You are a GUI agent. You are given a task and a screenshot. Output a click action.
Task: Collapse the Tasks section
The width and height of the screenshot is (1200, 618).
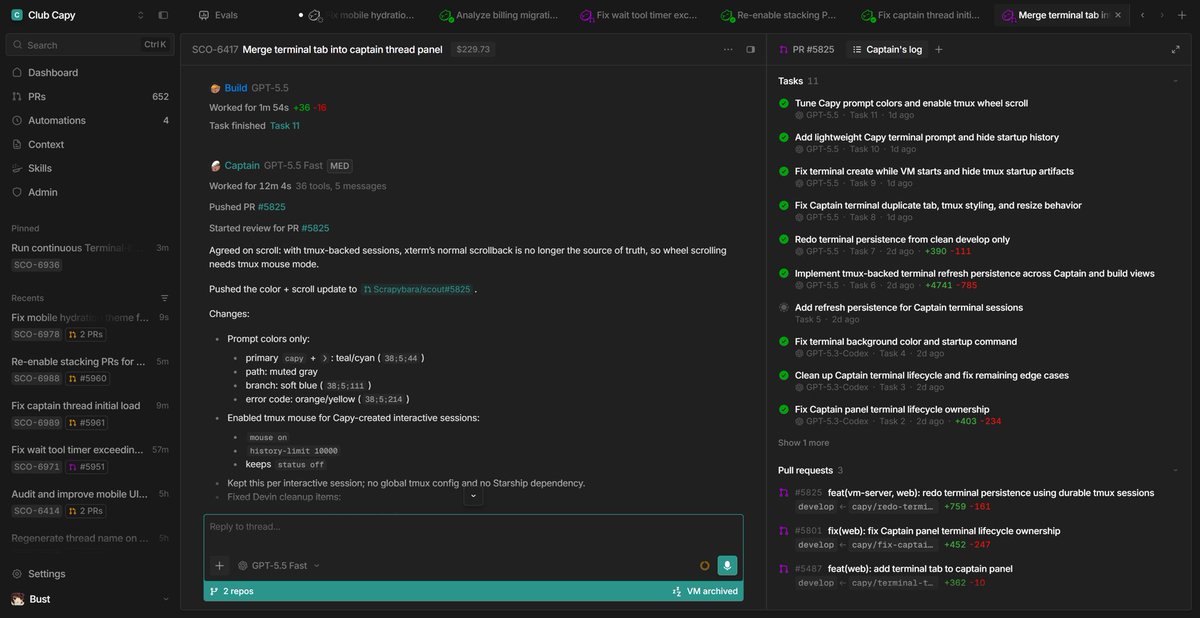[x=1175, y=81]
